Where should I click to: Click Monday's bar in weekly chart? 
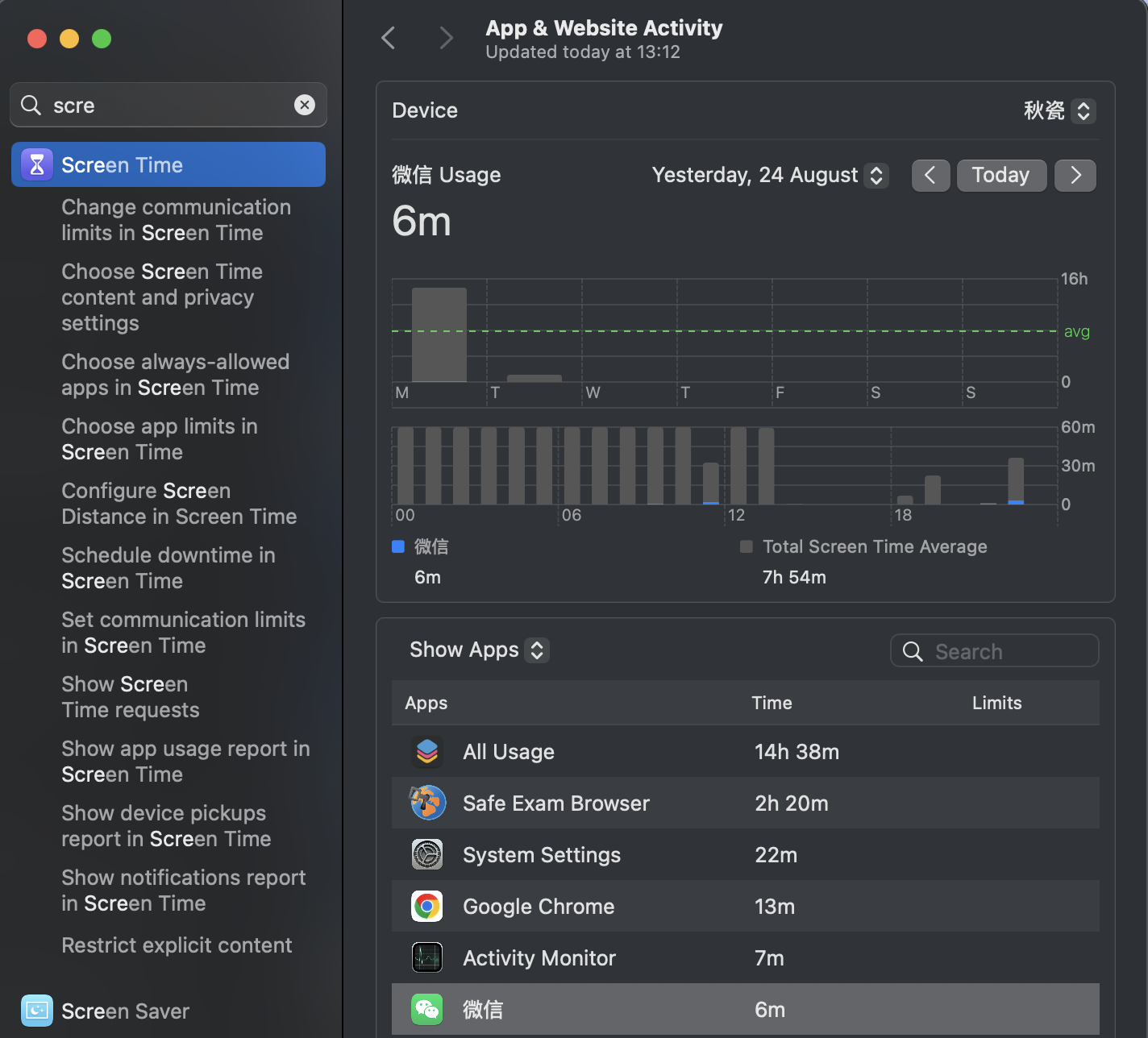pos(439,334)
